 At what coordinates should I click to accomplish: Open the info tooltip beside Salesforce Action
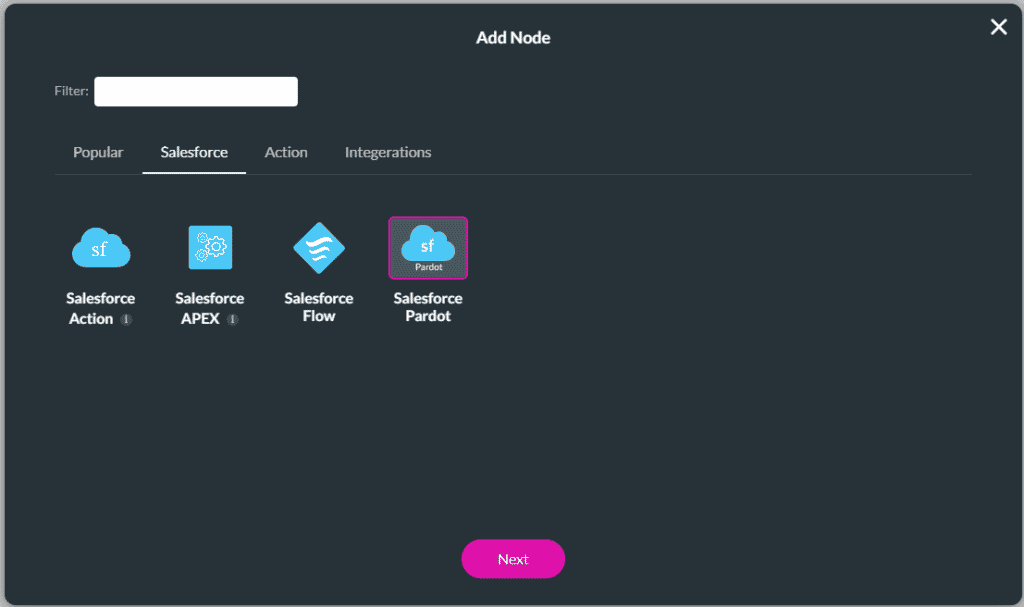click(x=126, y=320)
